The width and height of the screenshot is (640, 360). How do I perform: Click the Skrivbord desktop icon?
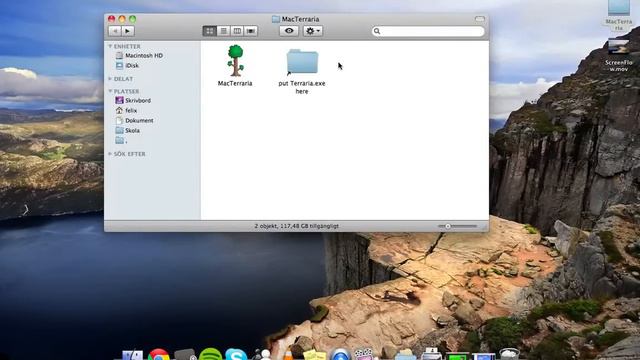point(119,100)
